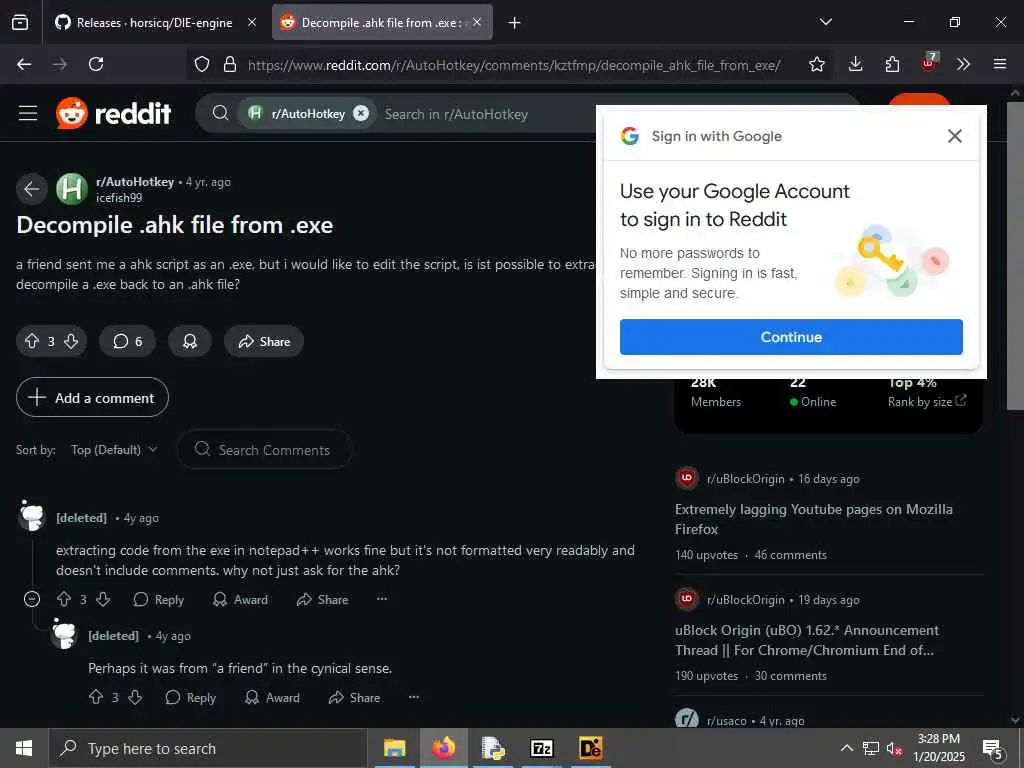Open uBlock Origin 1.62 Announcement Thread
Screen dimensions: 1024x768
coord(807,640)
